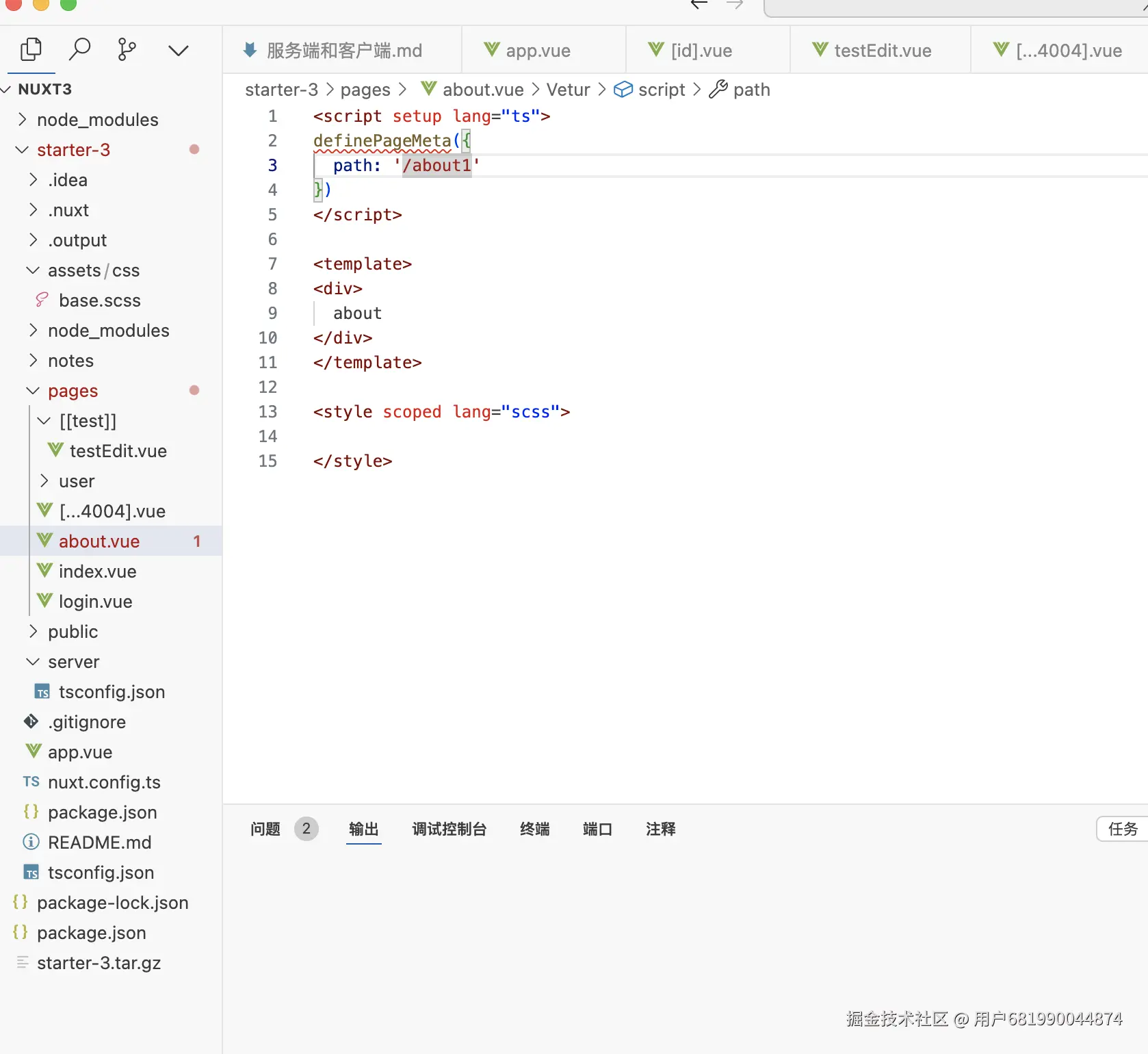1148x1054 pixels.
Task: Click the pages breadcrumb segment
Action: click(365, 90)
